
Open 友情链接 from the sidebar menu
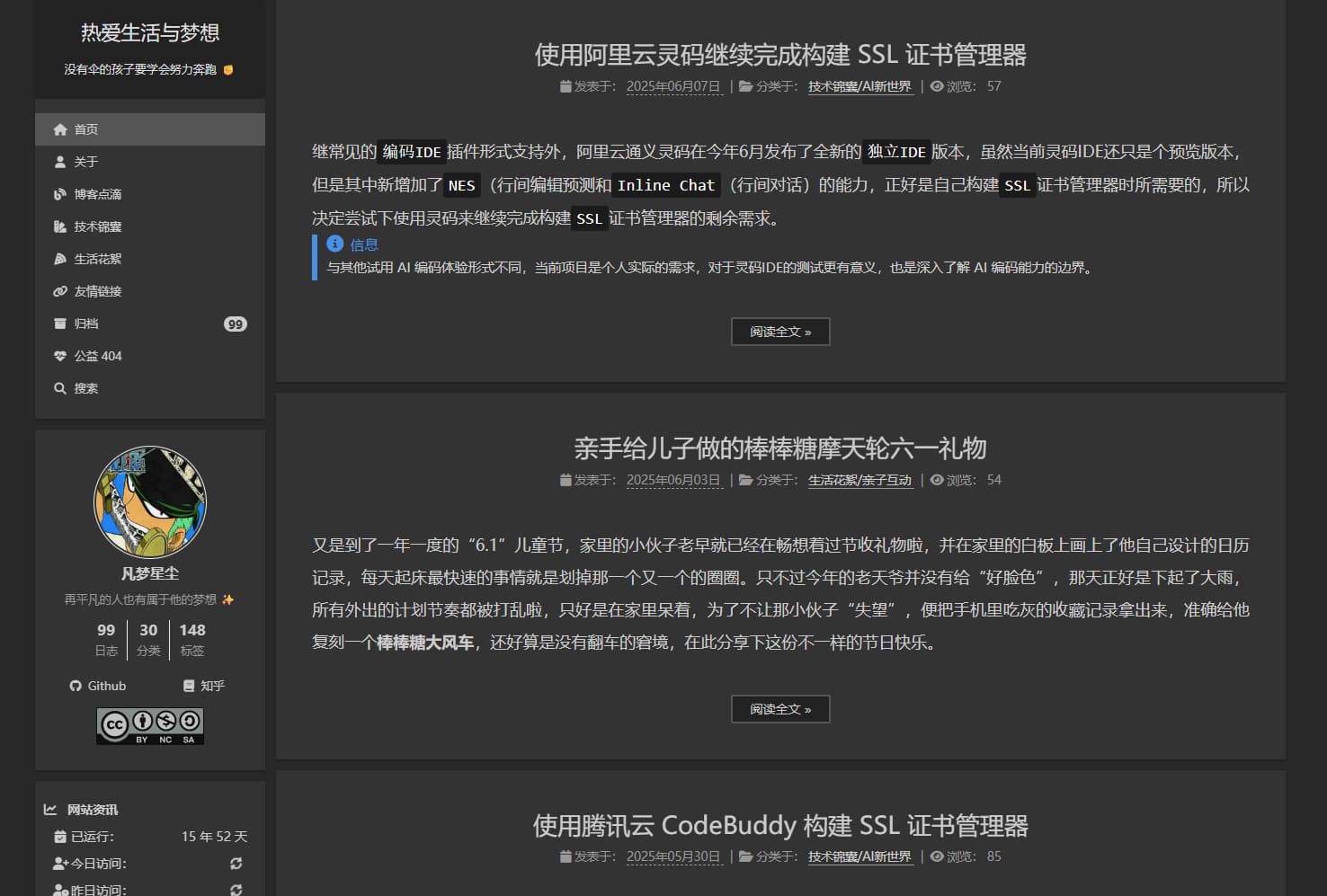click(x=96, y=290)
